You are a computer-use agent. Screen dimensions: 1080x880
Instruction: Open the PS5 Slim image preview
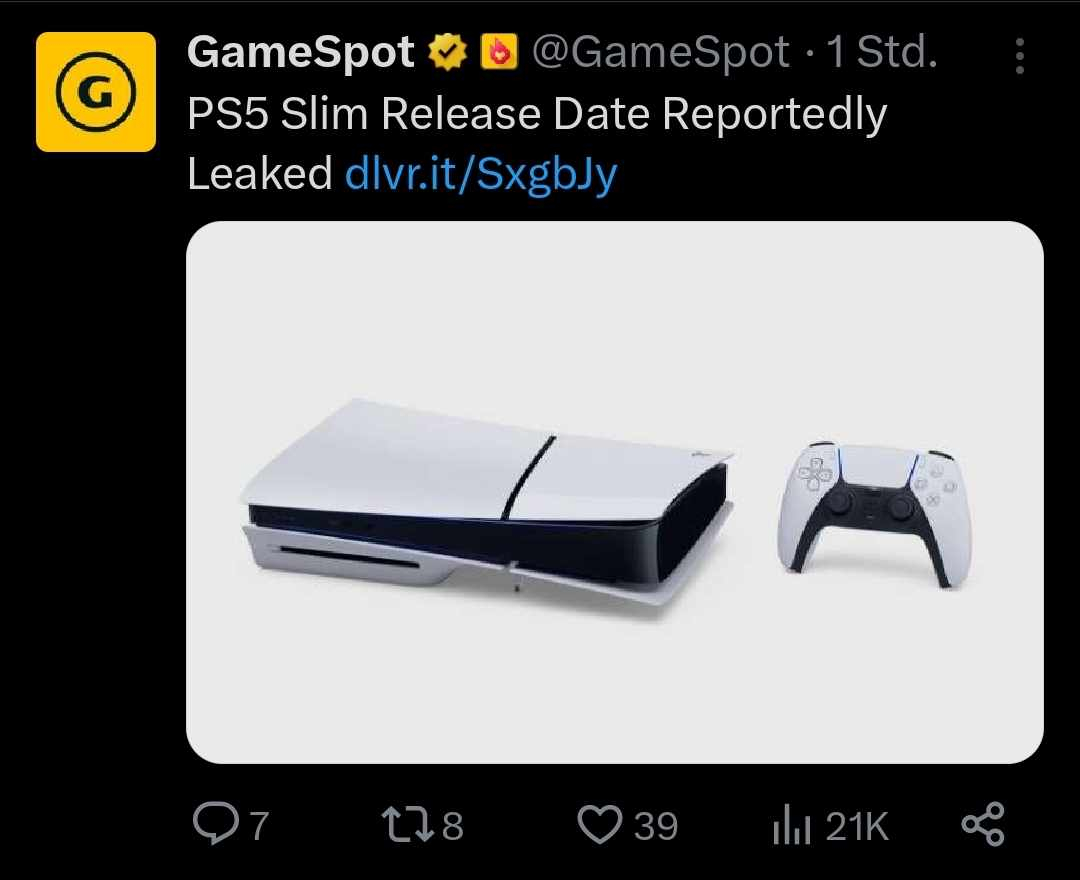pyautogui.click(x=614, y=492)
